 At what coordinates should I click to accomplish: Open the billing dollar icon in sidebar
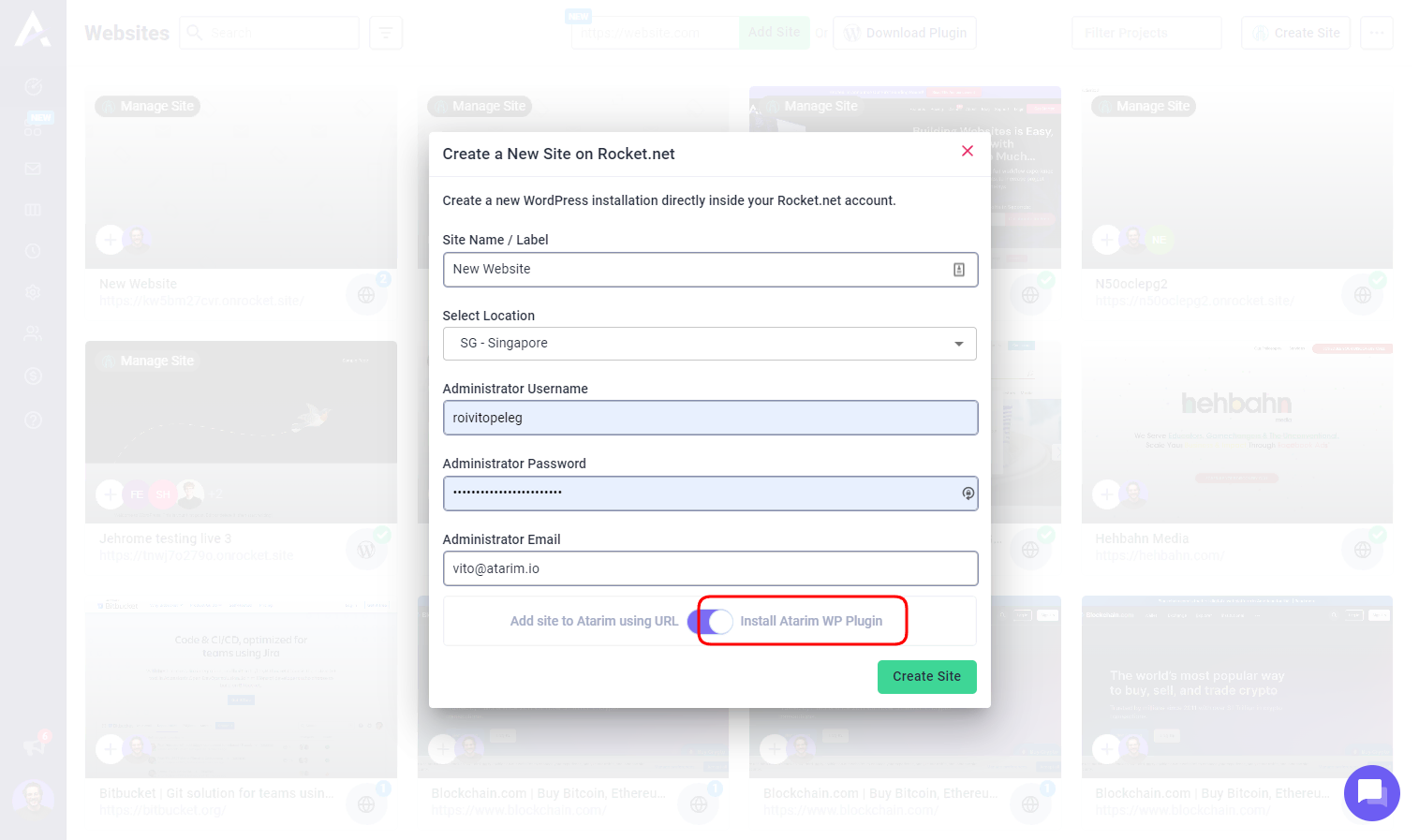pos(33,376)
